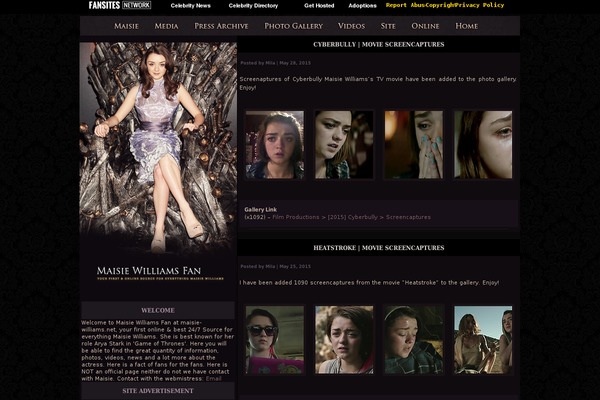Click the Heatstroke Movie Screencaptures post title

(378, 248)
